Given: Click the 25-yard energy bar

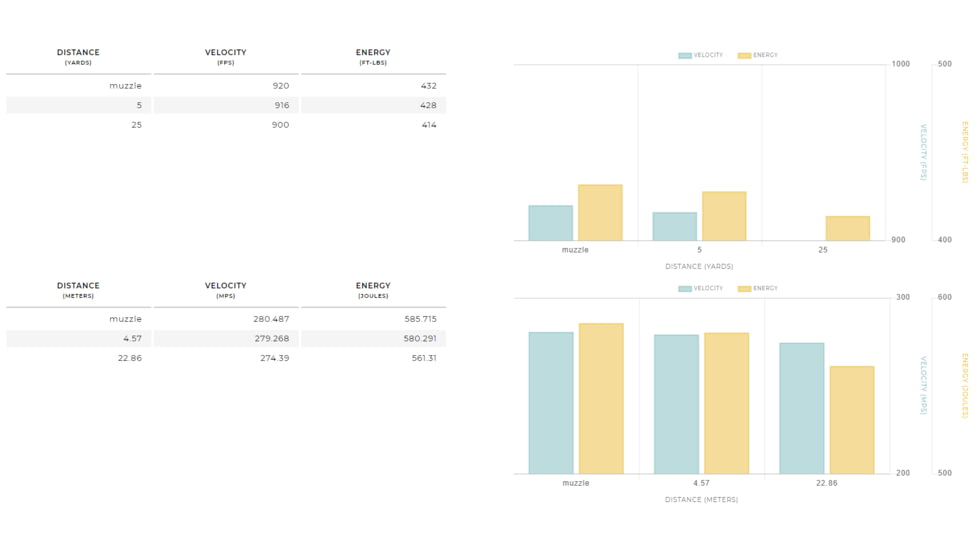Looking at the screenshot, I should click(x=847, y=228).
